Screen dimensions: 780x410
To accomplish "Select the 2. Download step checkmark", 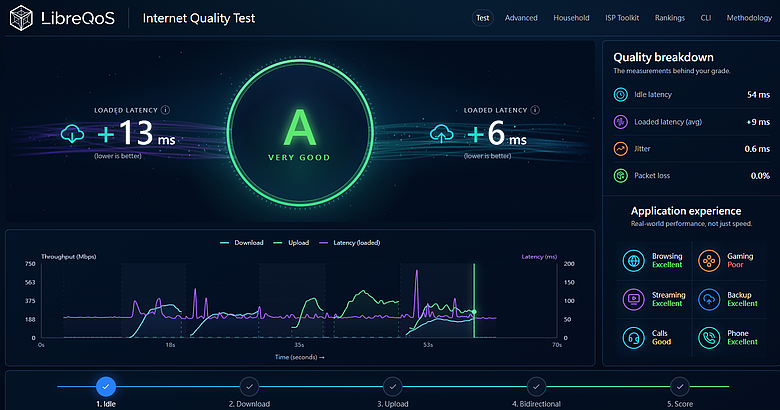I will click(249, 386).
